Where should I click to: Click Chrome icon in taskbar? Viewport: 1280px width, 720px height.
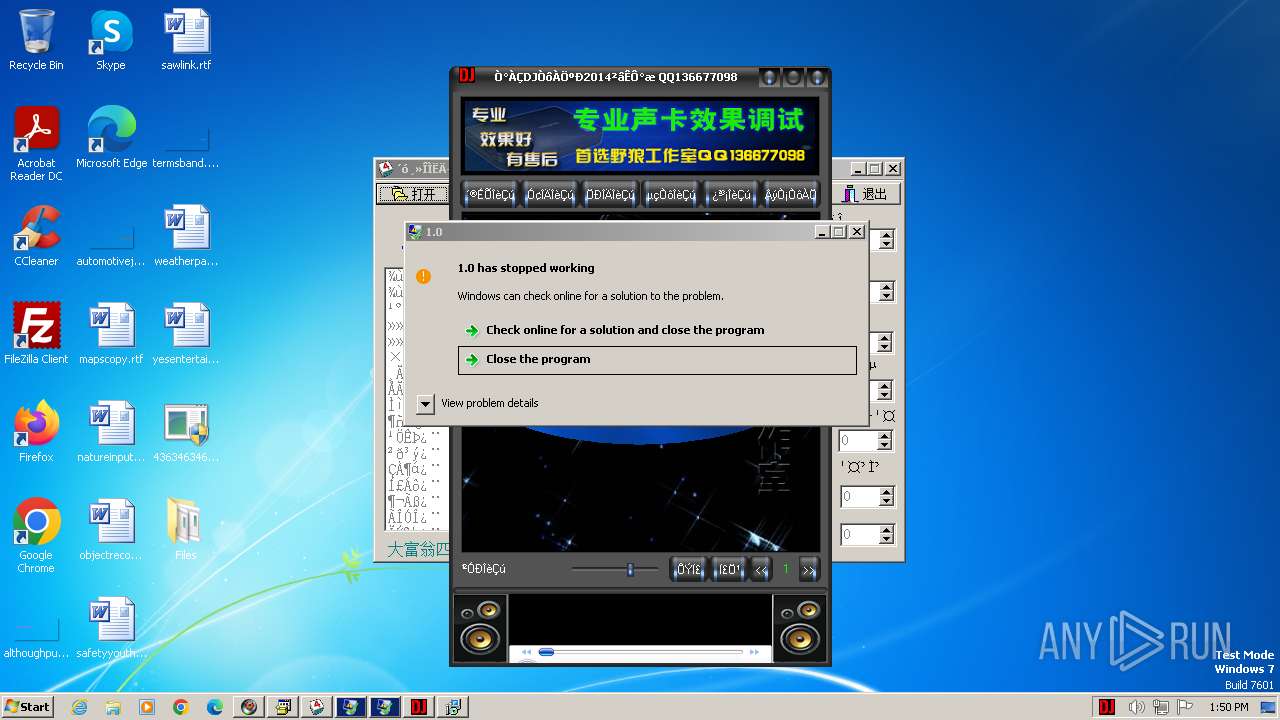coord(181,707)
